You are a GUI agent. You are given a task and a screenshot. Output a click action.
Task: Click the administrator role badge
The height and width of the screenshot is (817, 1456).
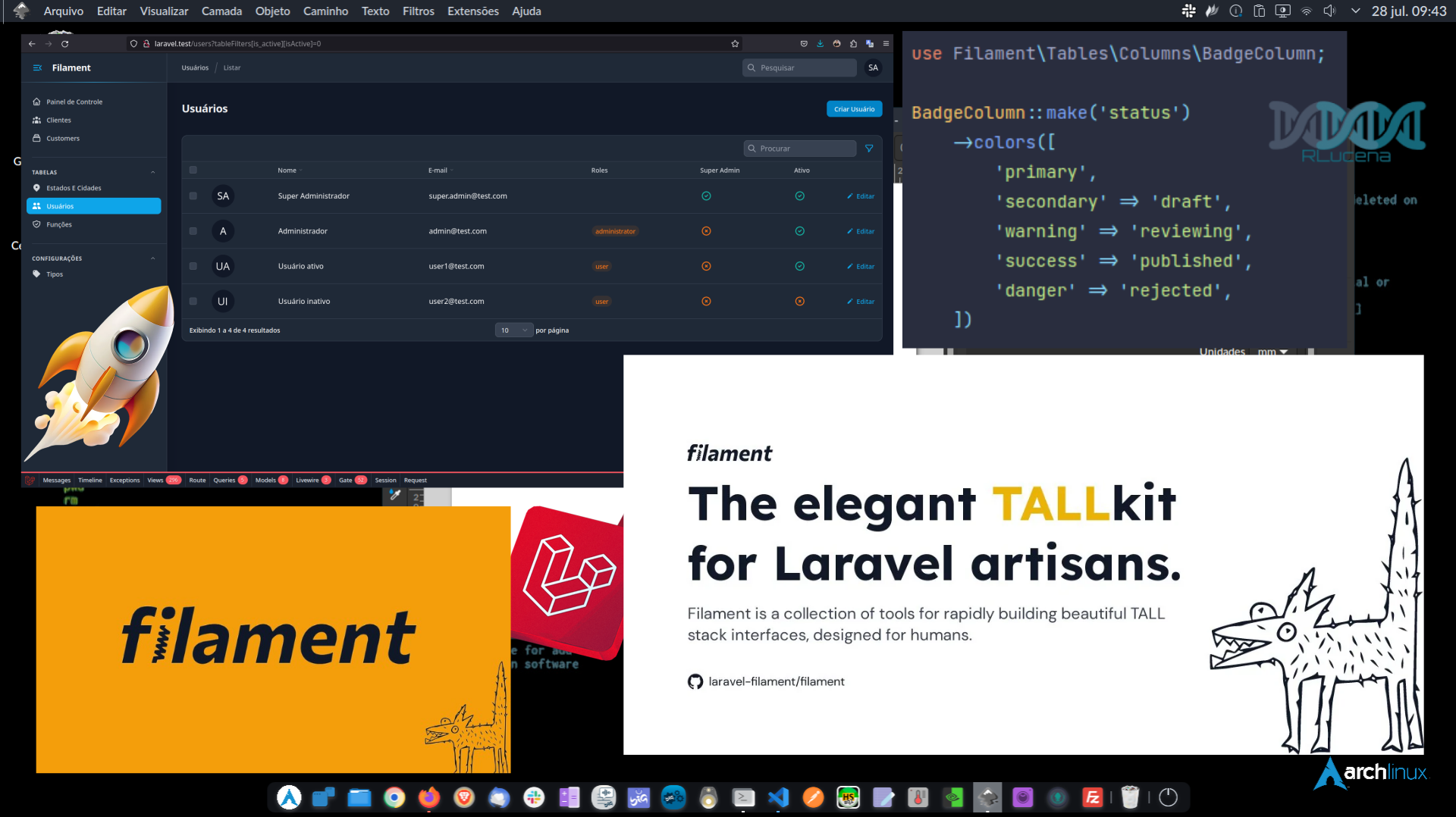(x=615, y=231)
